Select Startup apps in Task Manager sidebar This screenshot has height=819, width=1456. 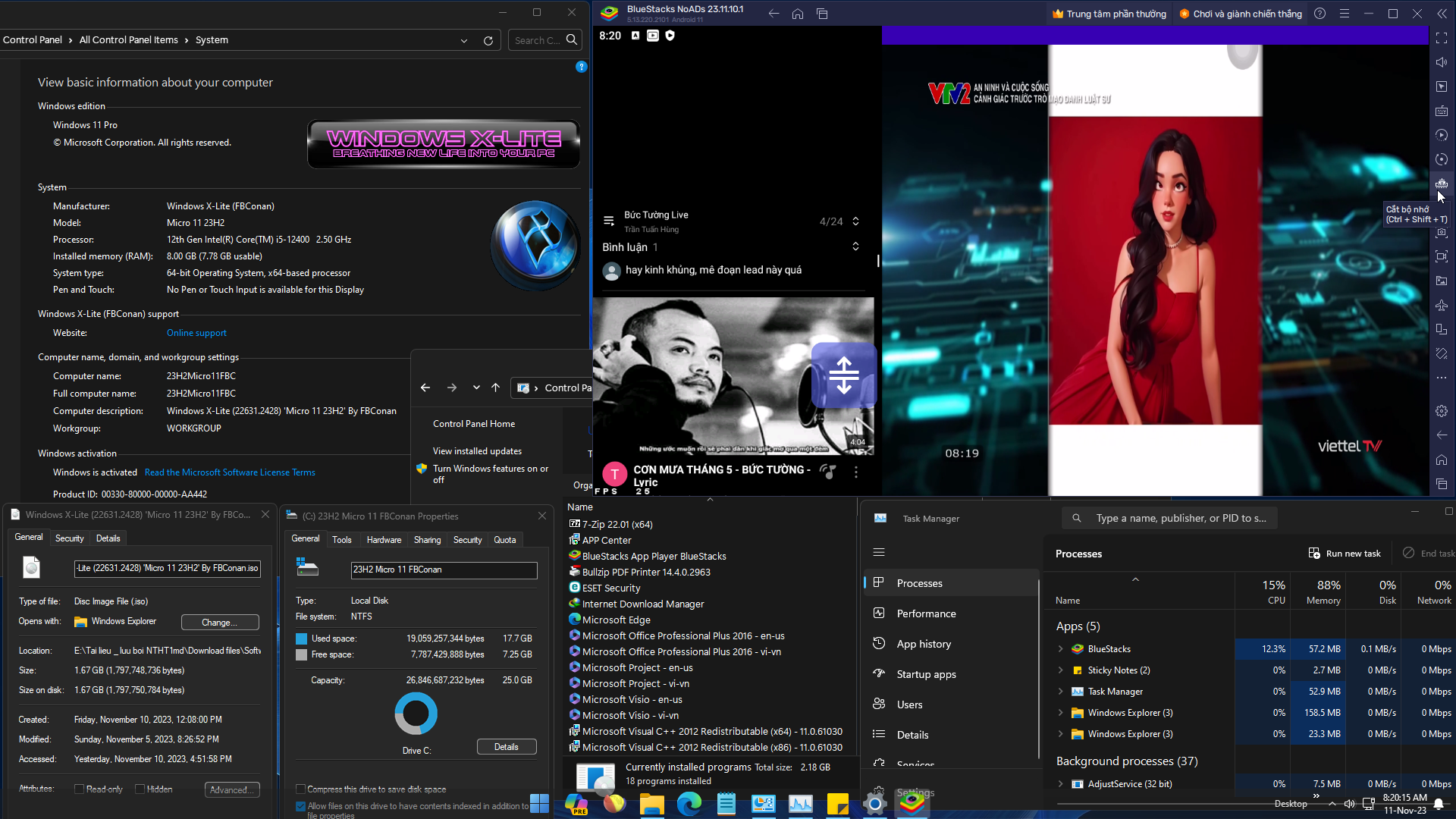[x=950, y=674]
